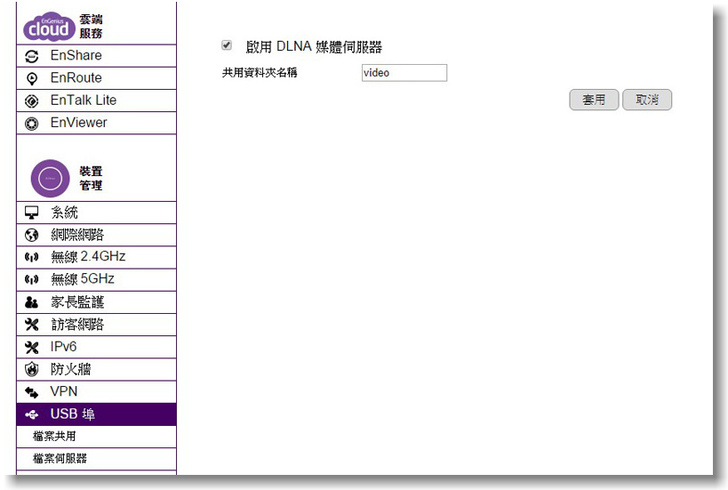Select the 系統 menu entry
The image size is (728, 490).
(97, 213)
